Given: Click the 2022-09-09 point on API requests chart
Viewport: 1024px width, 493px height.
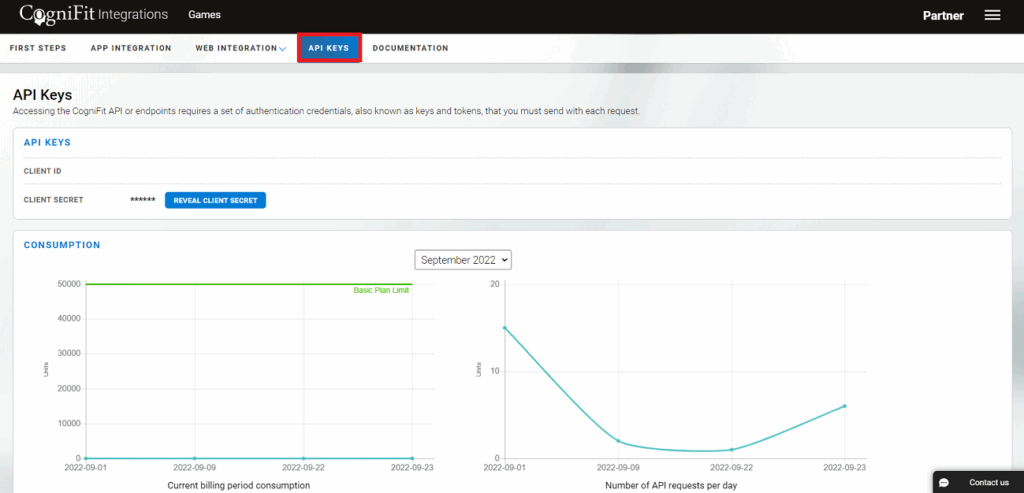Looking at the screenshot, I should click(x=618, y=441).
